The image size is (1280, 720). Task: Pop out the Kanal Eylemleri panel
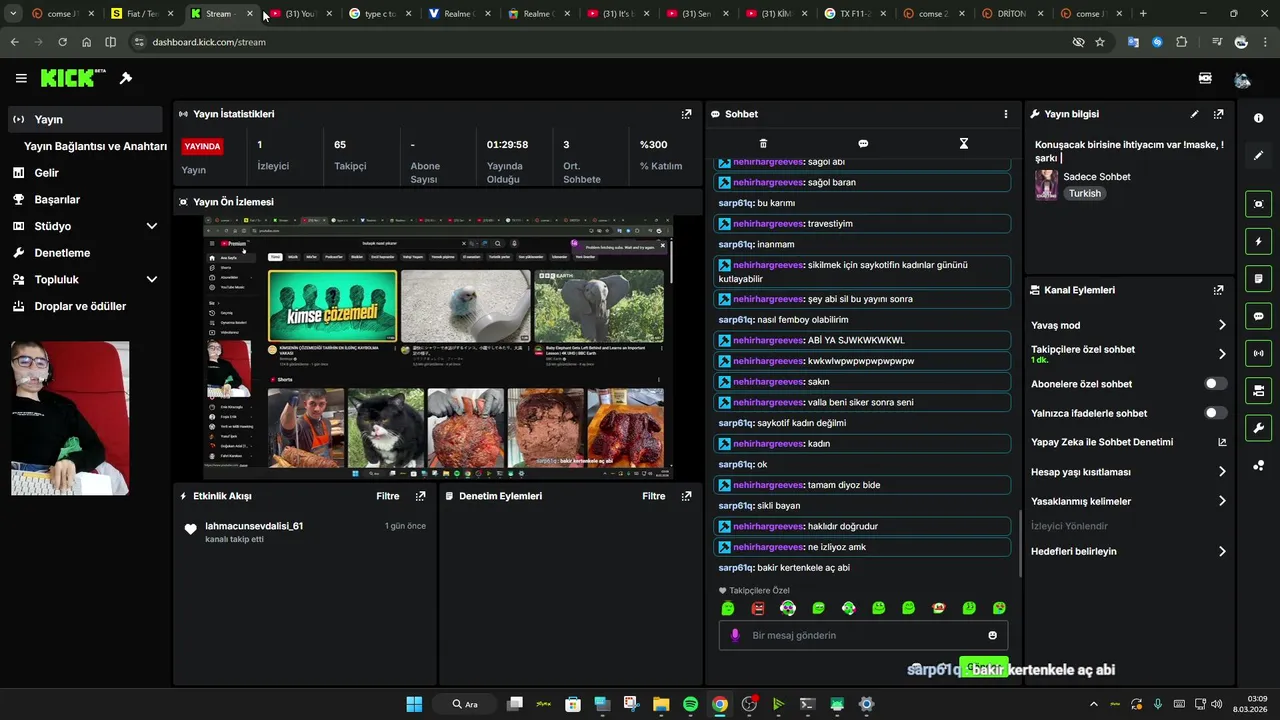[1218, 290]
